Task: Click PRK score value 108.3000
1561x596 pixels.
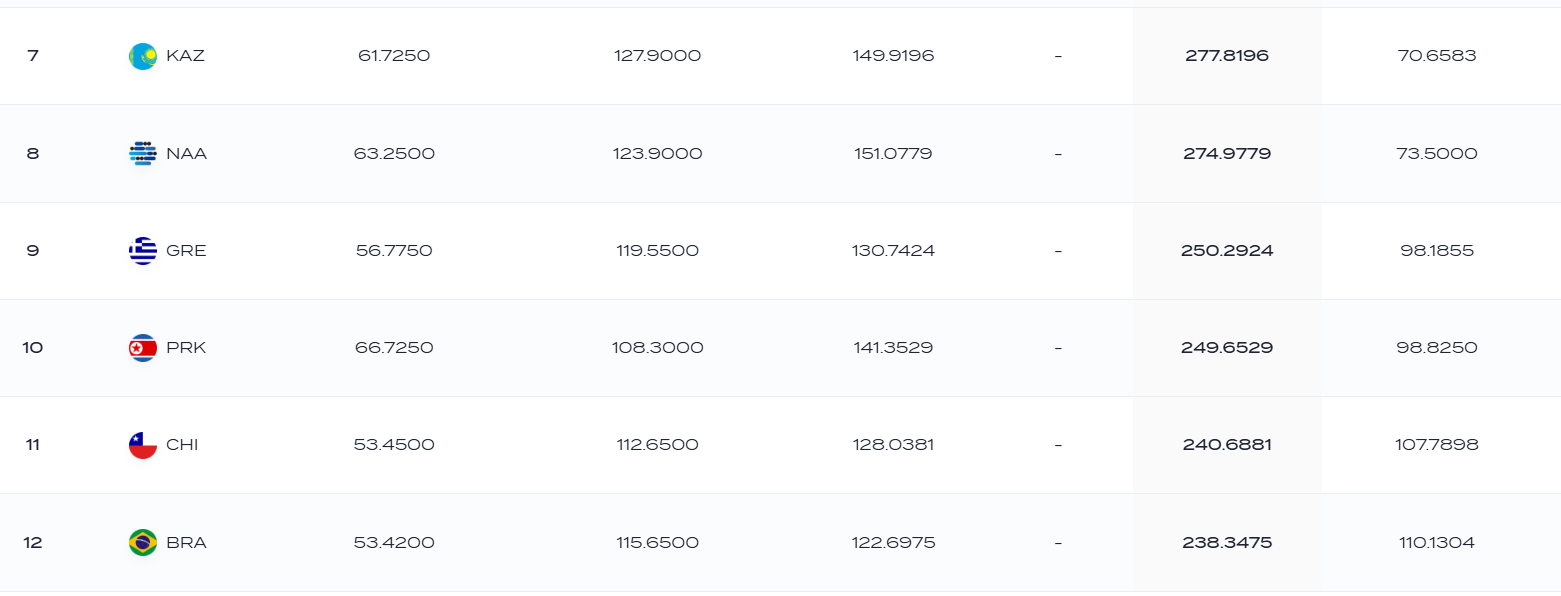Action: point(658,348)
